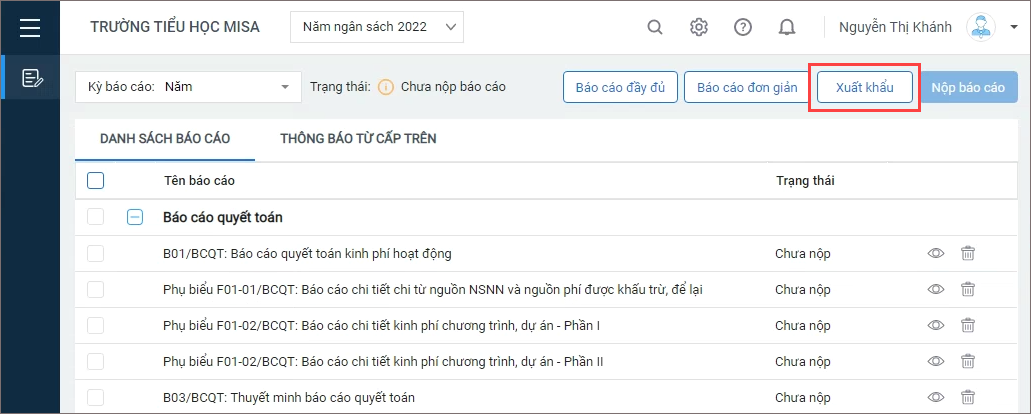Open the Năm ngân sách 2022 dropdown
Image resolution: width=1031 pixels, height=414 pixels.
pyautogui.click(x=377, y=27)
